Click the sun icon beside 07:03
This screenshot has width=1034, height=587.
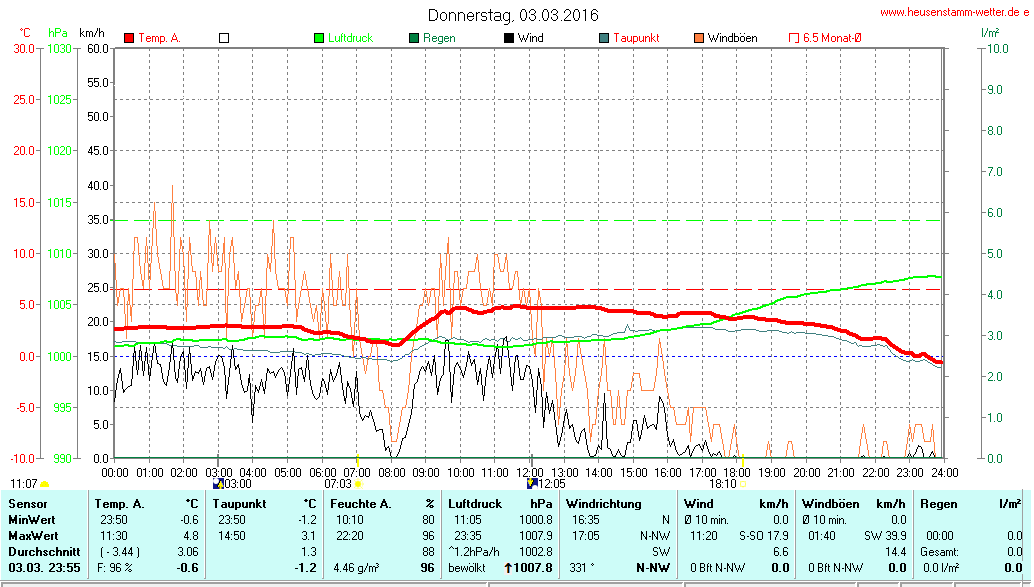pyautogui.click(x=358, y=484)
